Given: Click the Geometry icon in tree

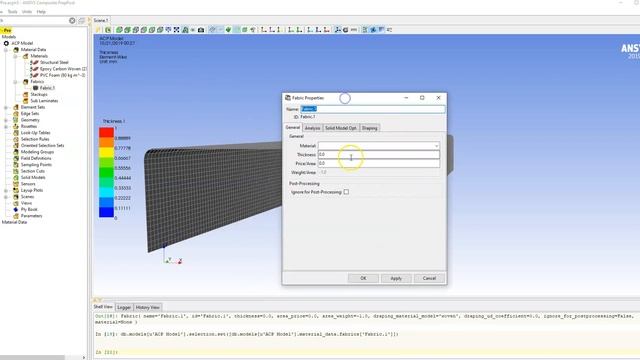Looking at the screenshot, I should (16, 120).
